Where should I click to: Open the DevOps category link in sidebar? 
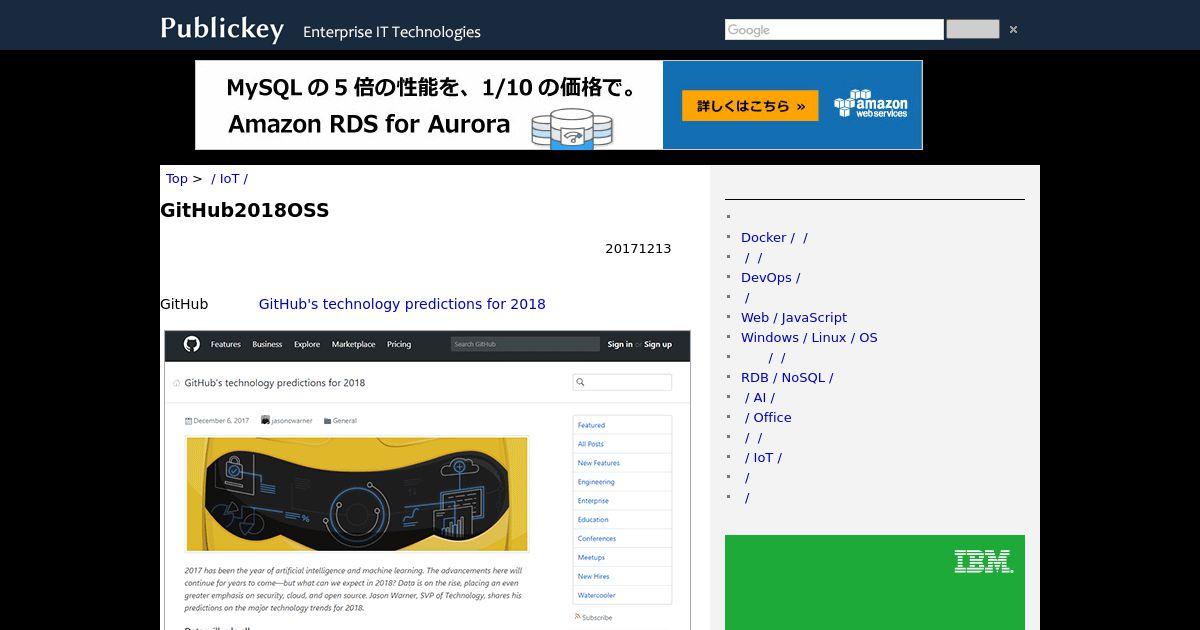pyautogui.click(x=770, y=278)
